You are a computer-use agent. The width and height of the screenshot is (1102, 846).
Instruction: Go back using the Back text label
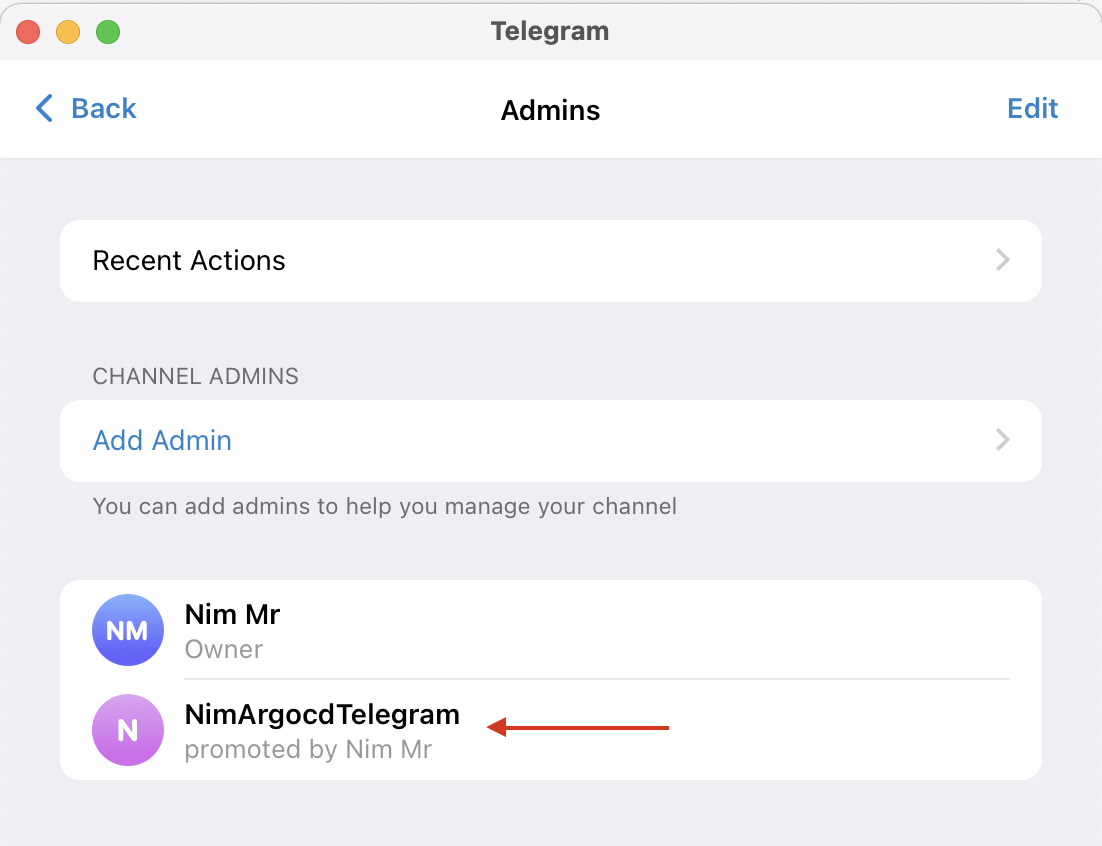coord(103,108)
